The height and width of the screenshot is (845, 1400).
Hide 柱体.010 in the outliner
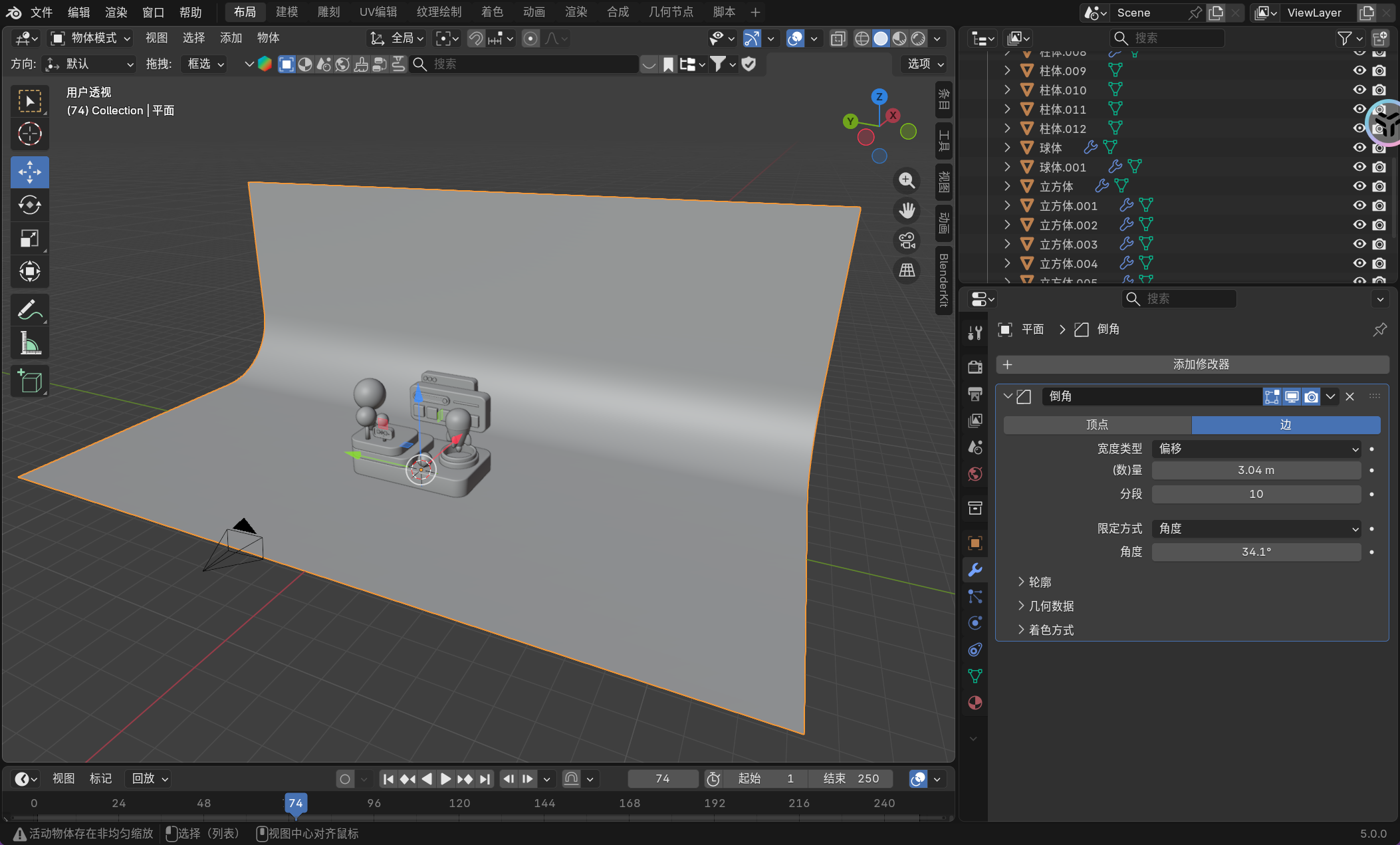click(x=1359, y=90)
